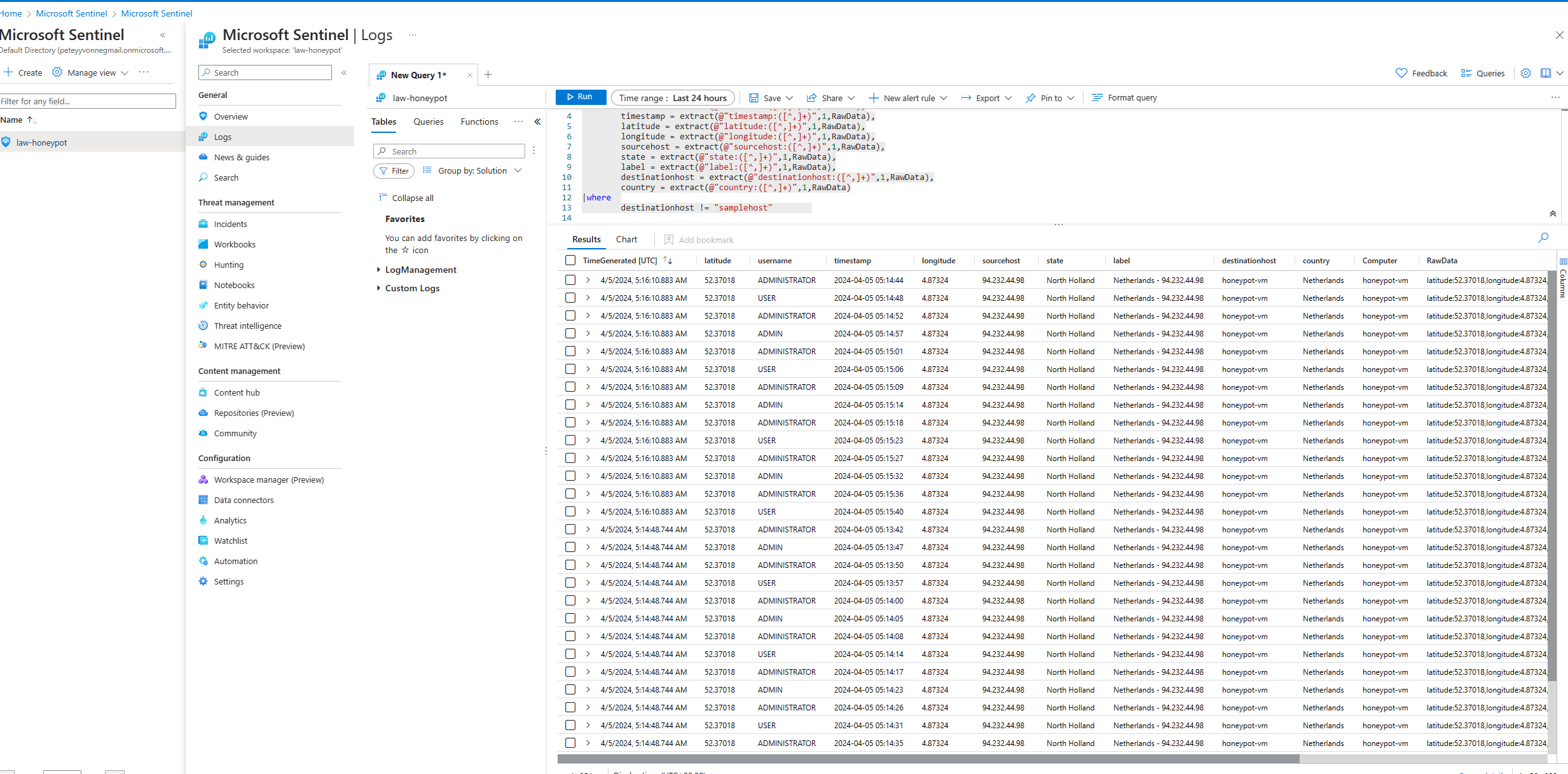Click the horizontal results scrollbar
1568x774 pixels.
(x=928, y=758)
